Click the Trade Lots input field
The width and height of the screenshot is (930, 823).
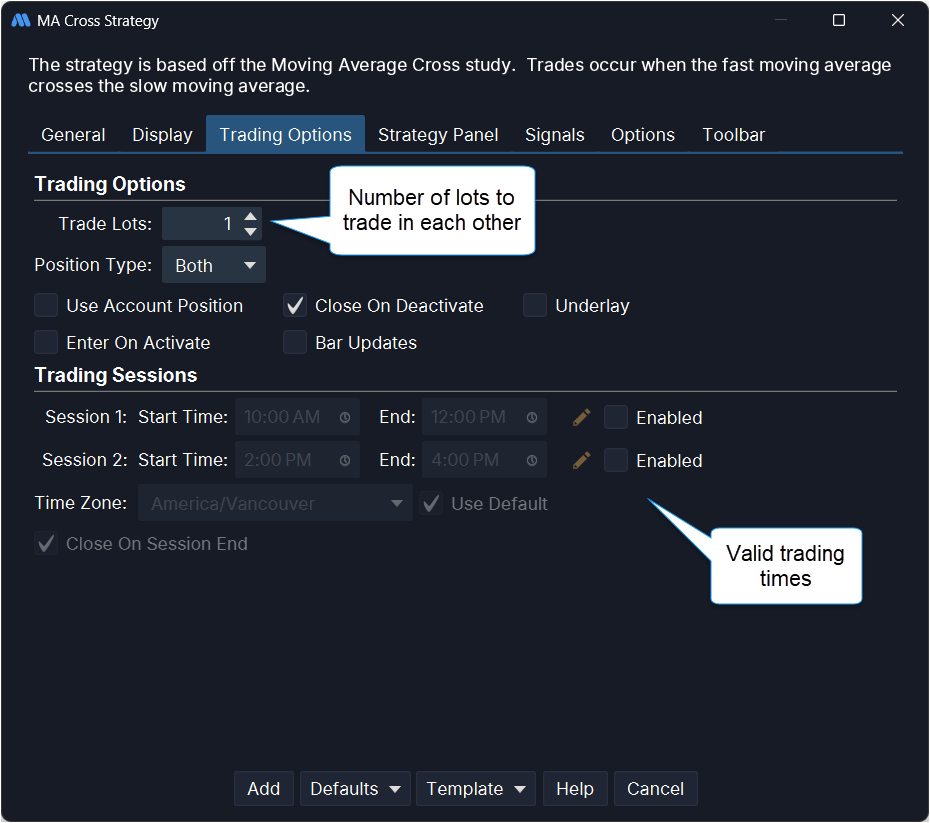click(x=201, y=224)
